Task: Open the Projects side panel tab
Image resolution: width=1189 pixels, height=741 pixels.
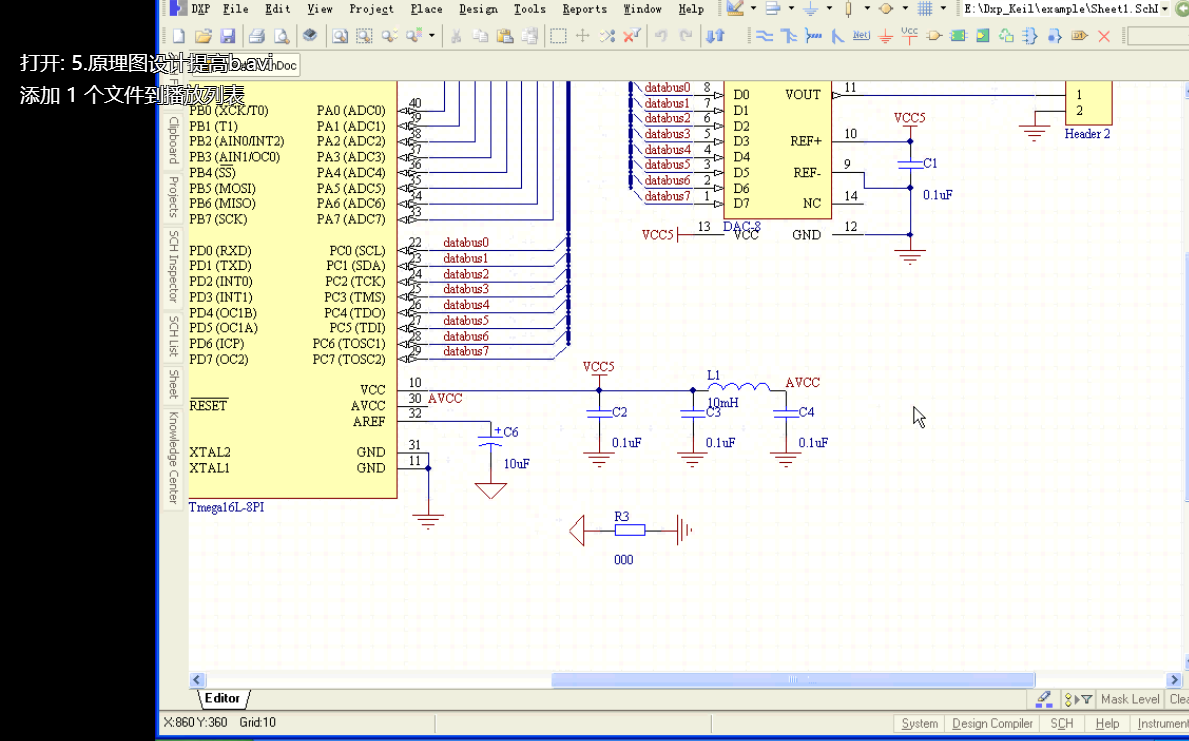Action: point(174,196)
